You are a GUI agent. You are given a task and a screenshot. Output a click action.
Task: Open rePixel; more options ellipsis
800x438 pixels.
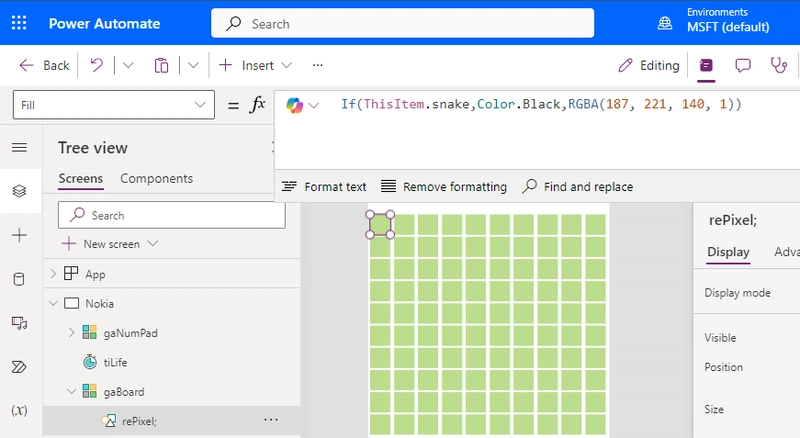click(271, 420)
